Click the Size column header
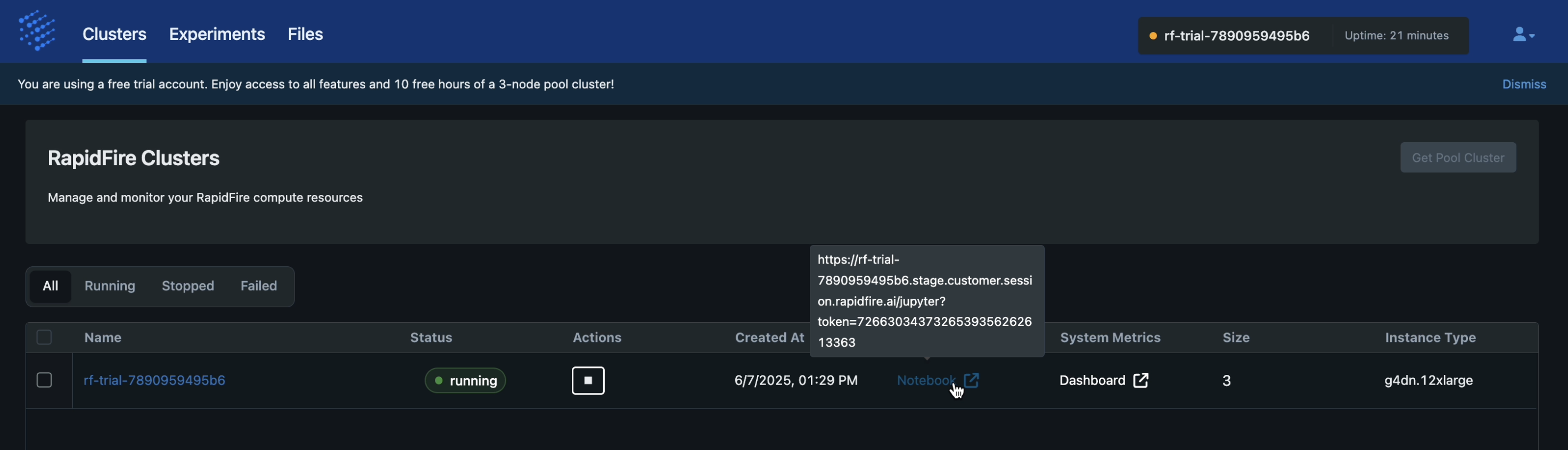This screenshot has width=1568, height=450. pos(1236,338)
